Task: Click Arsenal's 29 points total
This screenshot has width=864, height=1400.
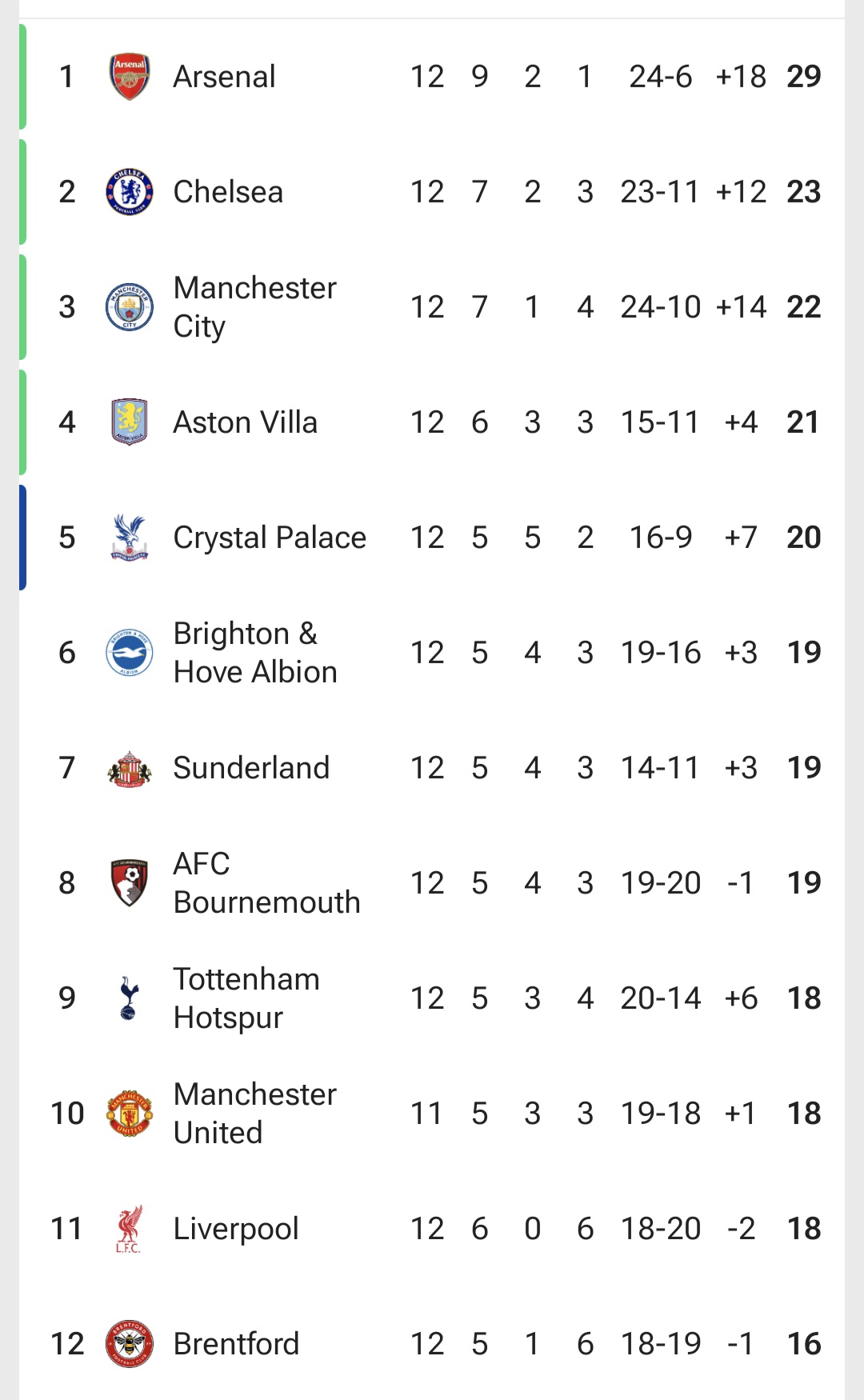Action: point(803,77)
